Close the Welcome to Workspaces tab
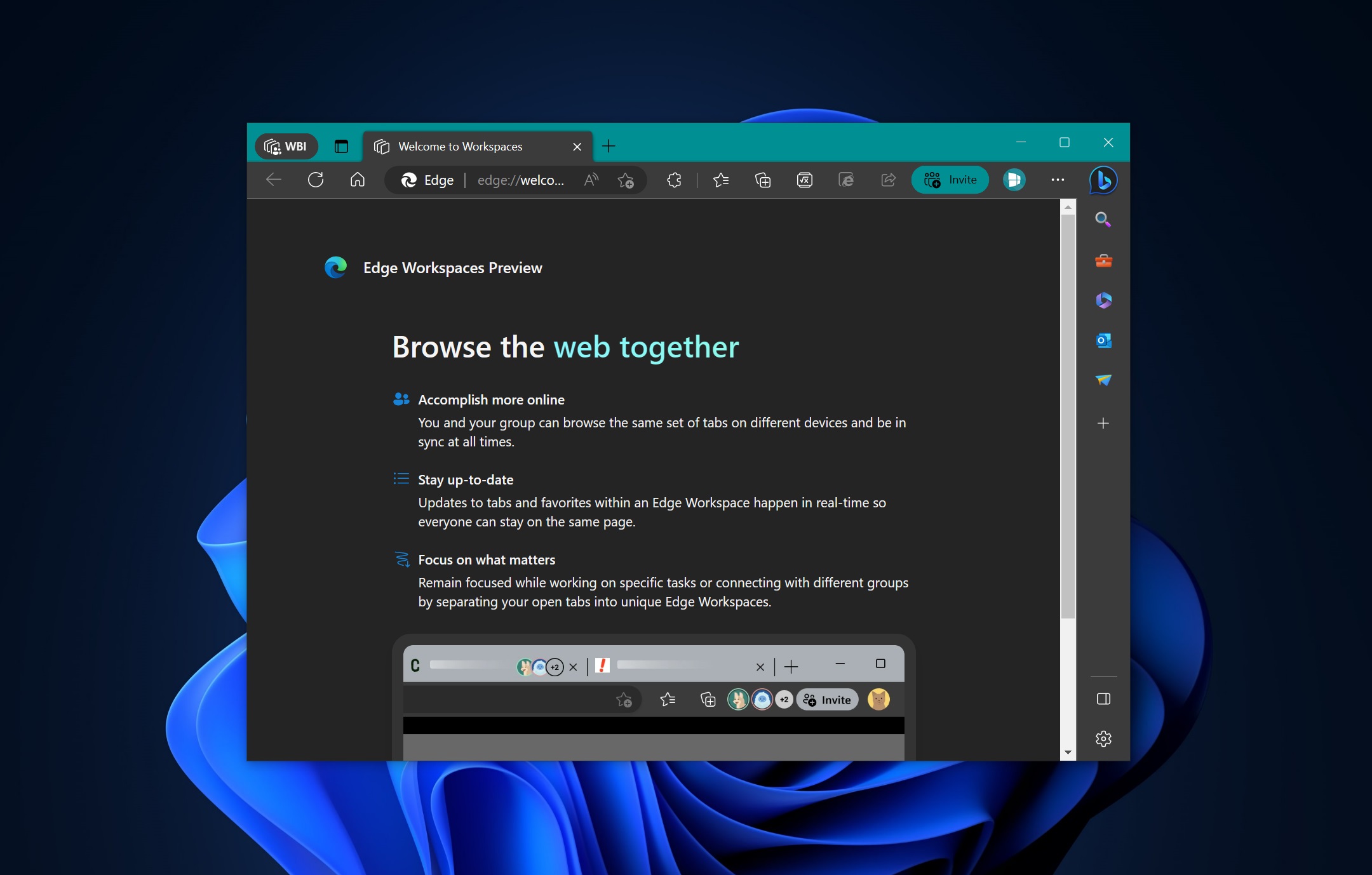 click(577, 147)
